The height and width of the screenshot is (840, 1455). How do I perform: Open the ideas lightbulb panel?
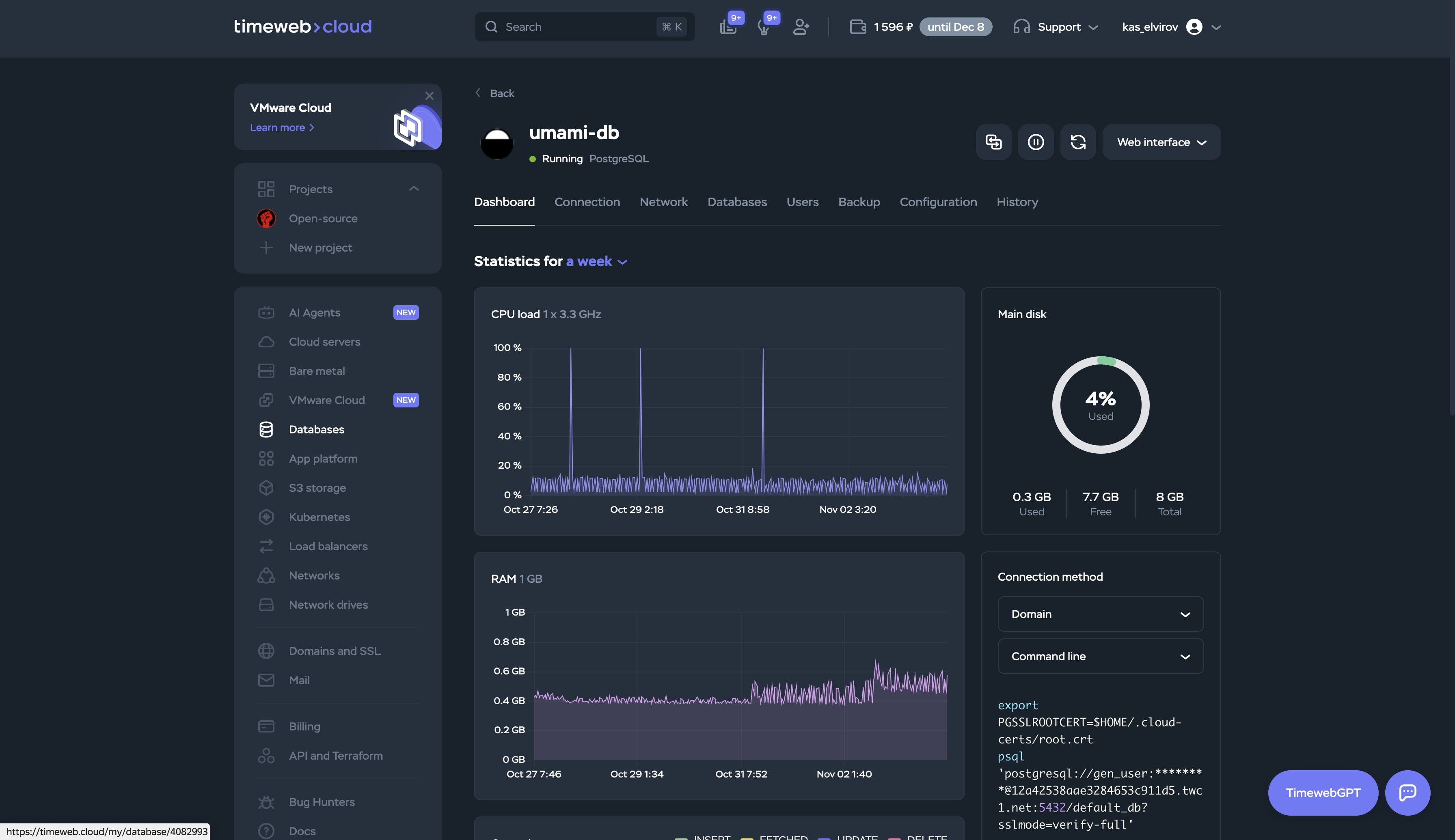click(765, 26)
